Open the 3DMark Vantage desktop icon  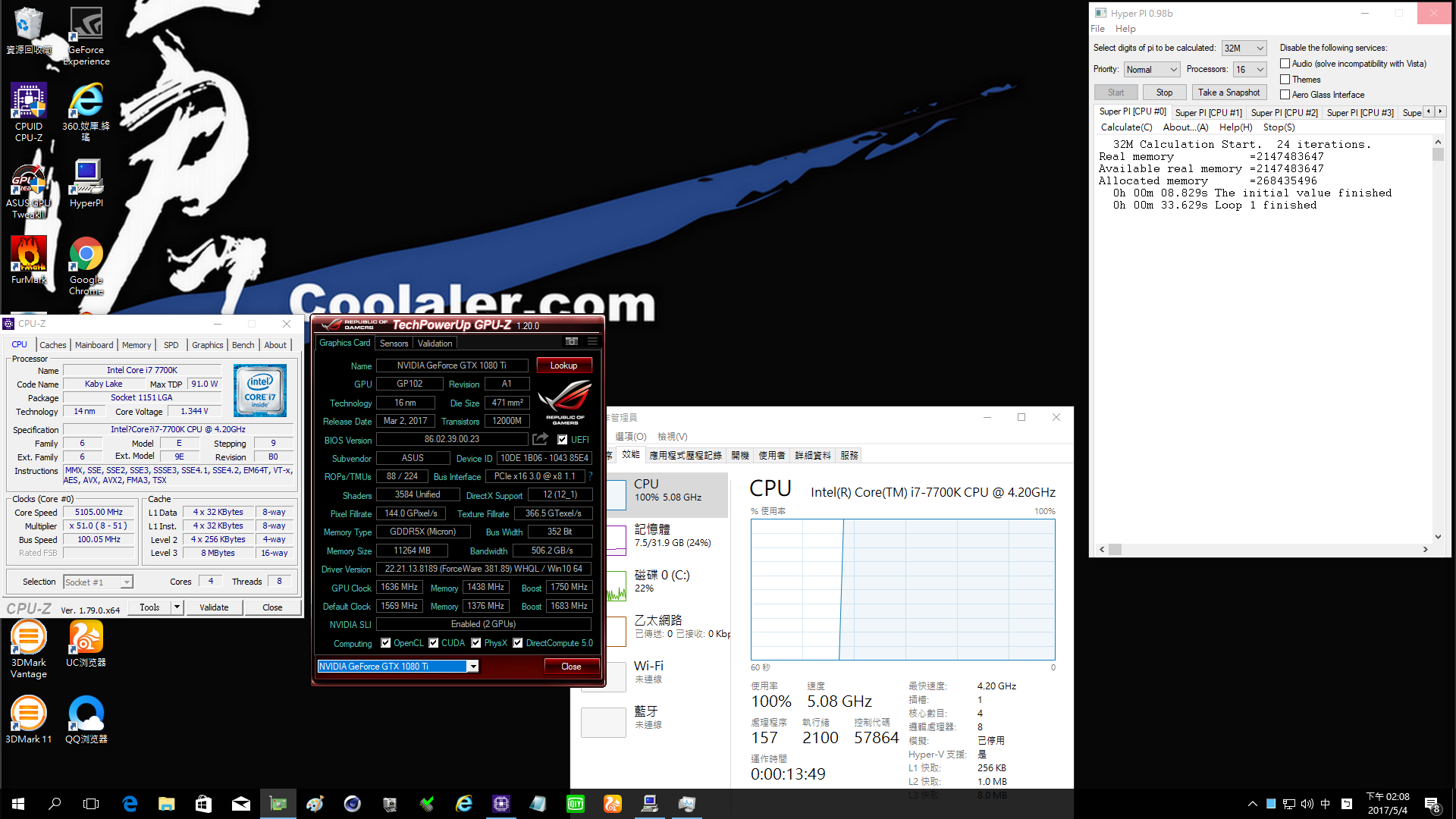pyautogui.click(x=29, y=648)
